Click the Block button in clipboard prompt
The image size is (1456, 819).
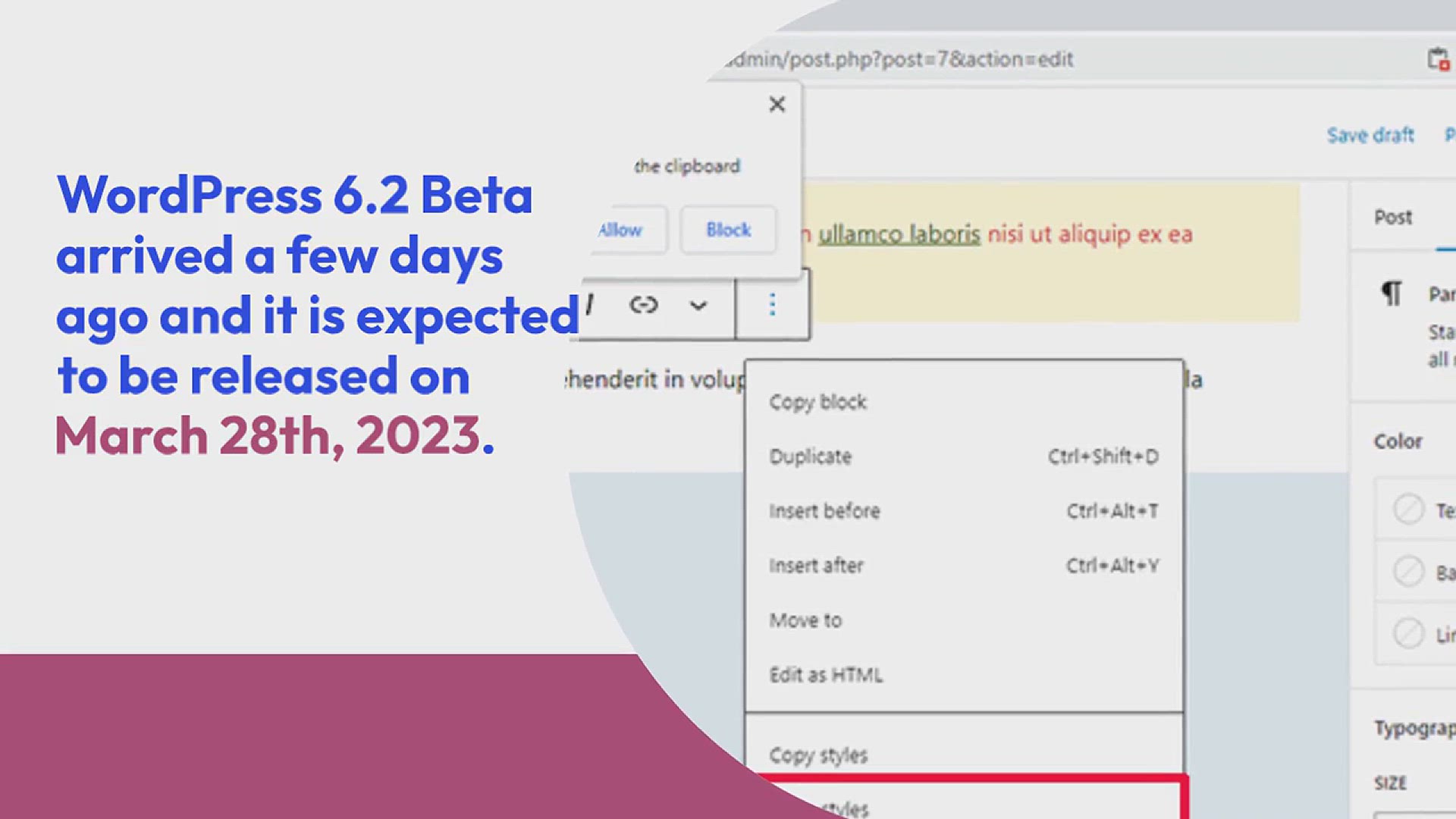pyautogui.click(x=728, y=229)
